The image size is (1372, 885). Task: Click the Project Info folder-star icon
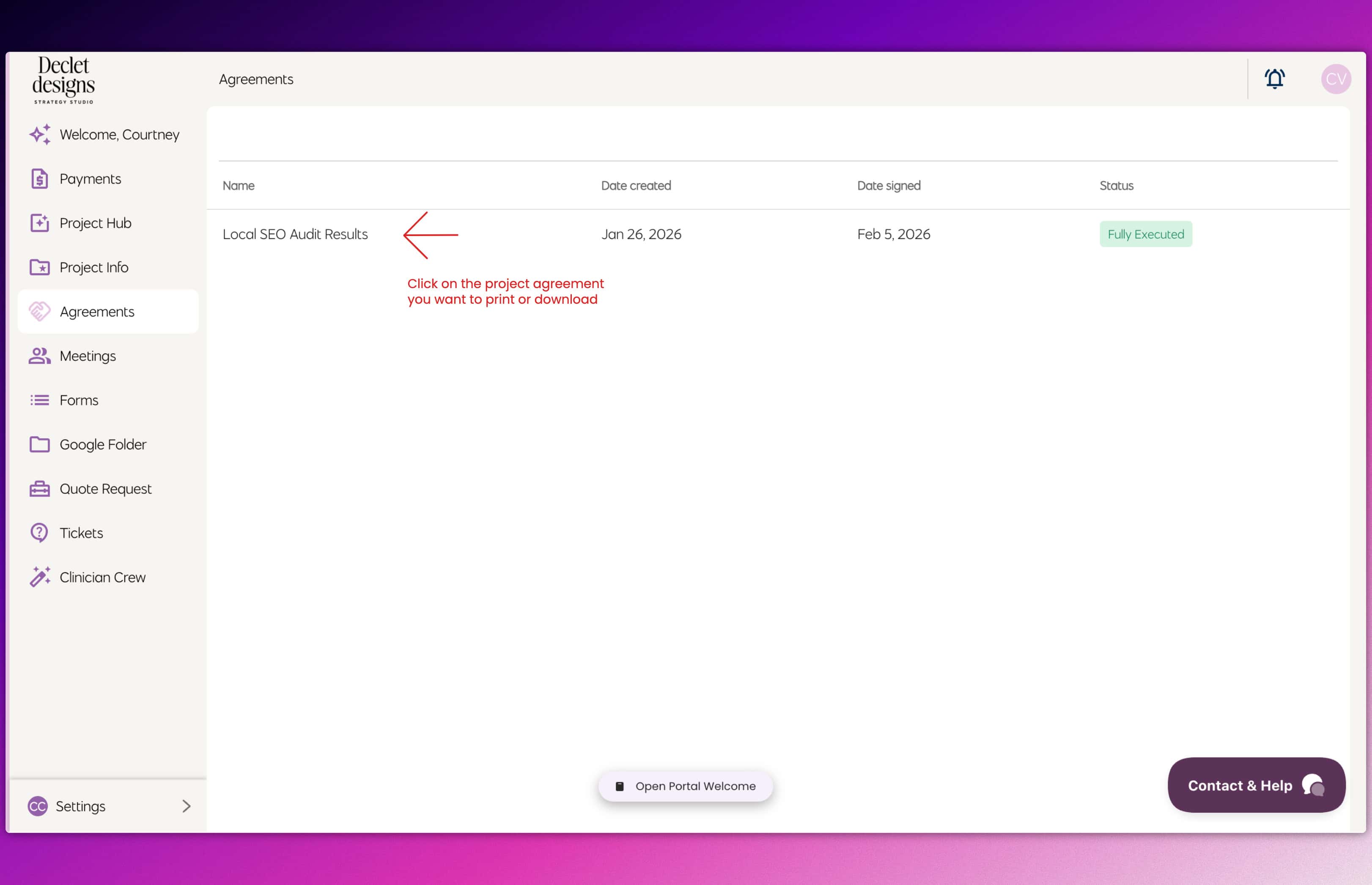[39, 267]
